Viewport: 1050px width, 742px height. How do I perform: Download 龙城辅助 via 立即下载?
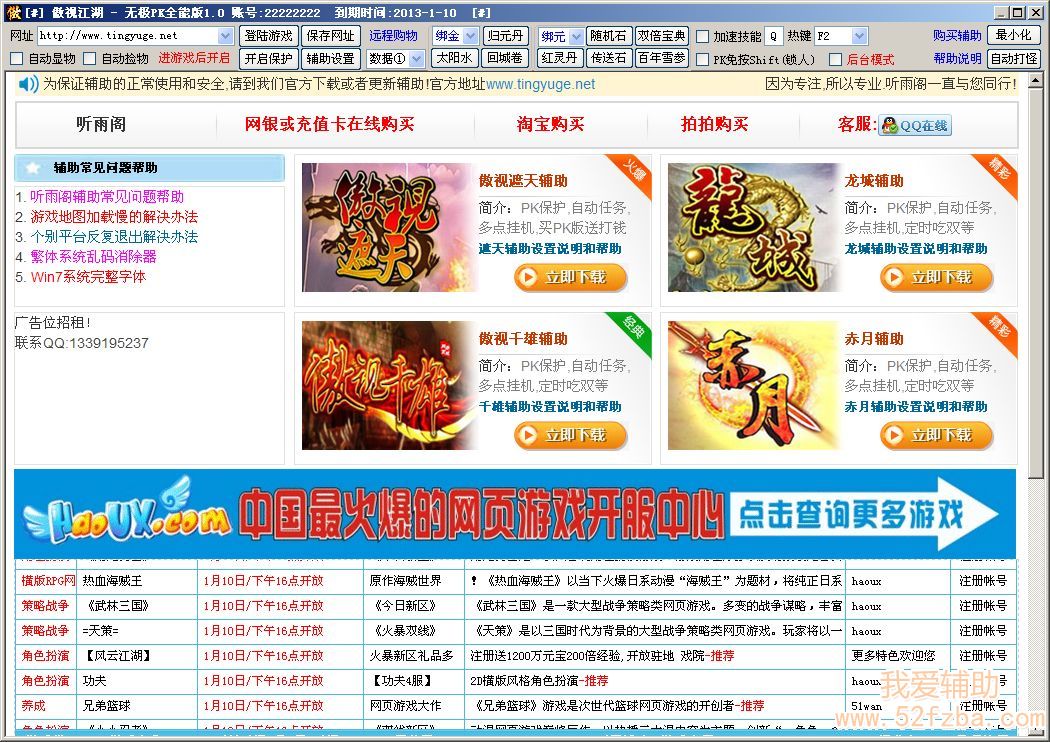pos(937,277)
